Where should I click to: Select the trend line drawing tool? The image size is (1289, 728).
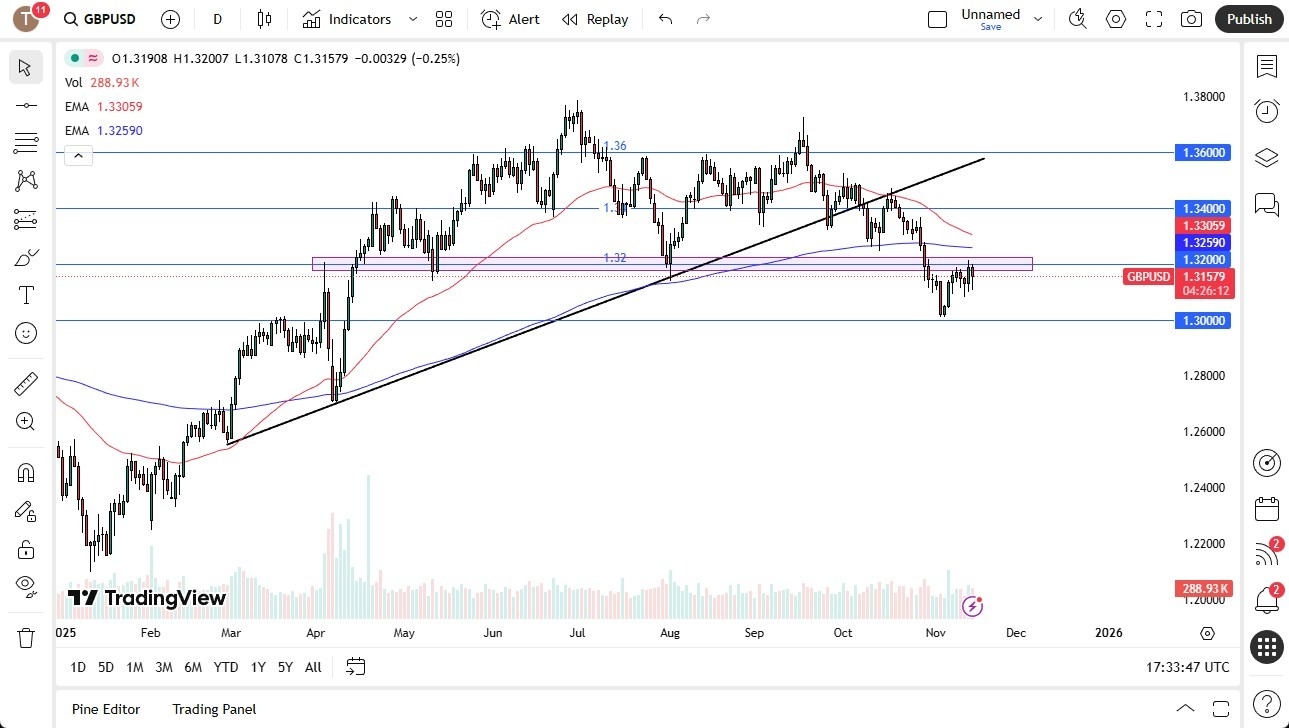25,104
